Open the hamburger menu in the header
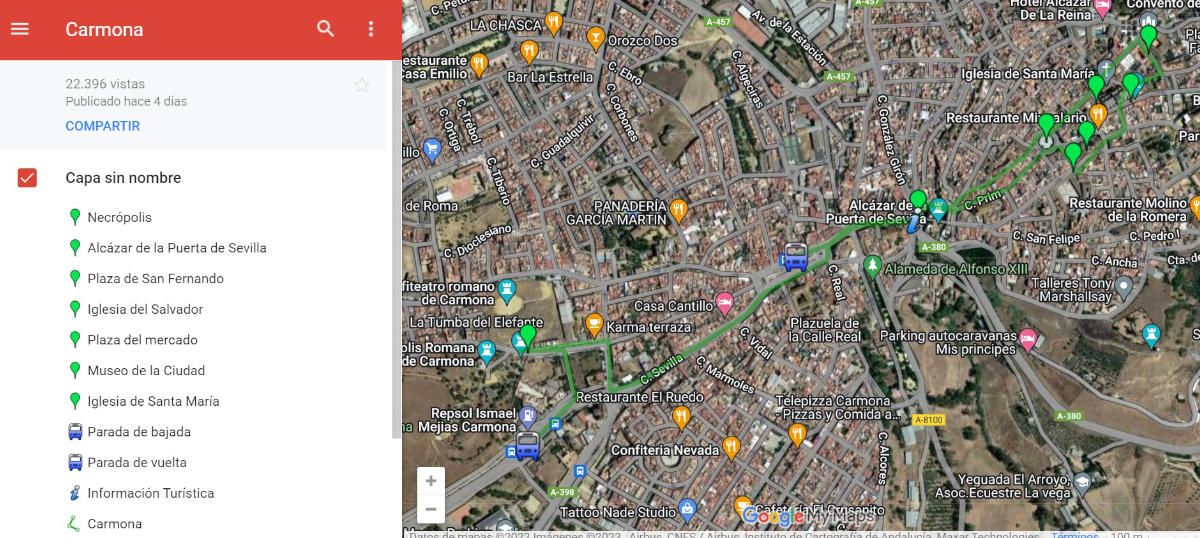This screenshot has height=538, width=1200. [x=20, y=29]
